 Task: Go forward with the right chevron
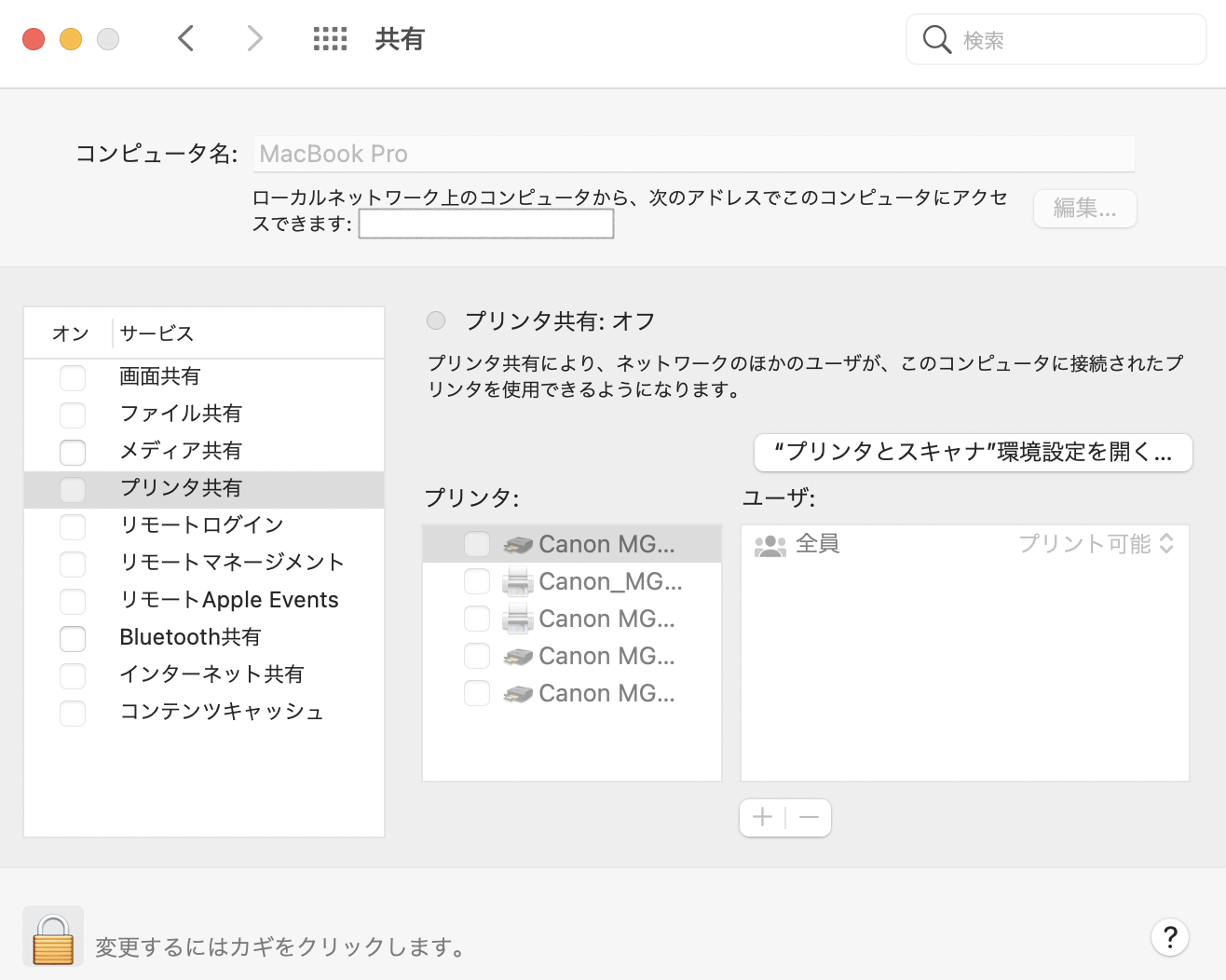[x=254, y=39]
